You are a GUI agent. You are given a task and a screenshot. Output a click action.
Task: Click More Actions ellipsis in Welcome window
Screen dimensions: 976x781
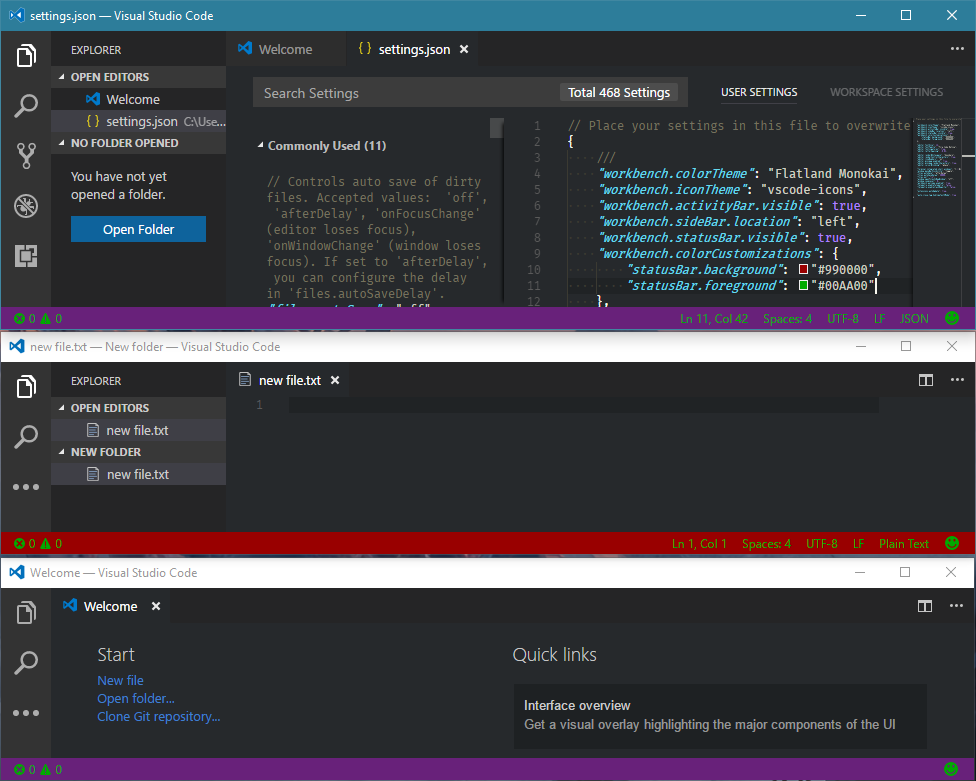click(x=956, y=606)
